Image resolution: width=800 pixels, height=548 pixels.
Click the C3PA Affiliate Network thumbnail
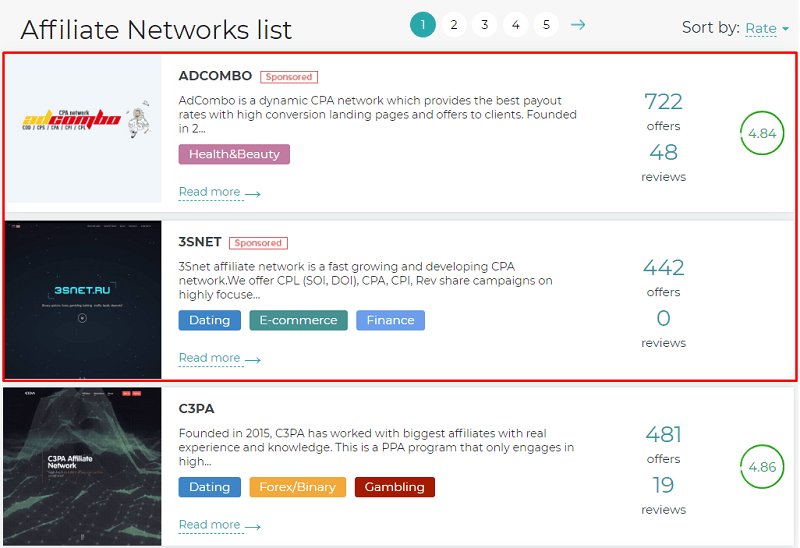tap(82, 466)
